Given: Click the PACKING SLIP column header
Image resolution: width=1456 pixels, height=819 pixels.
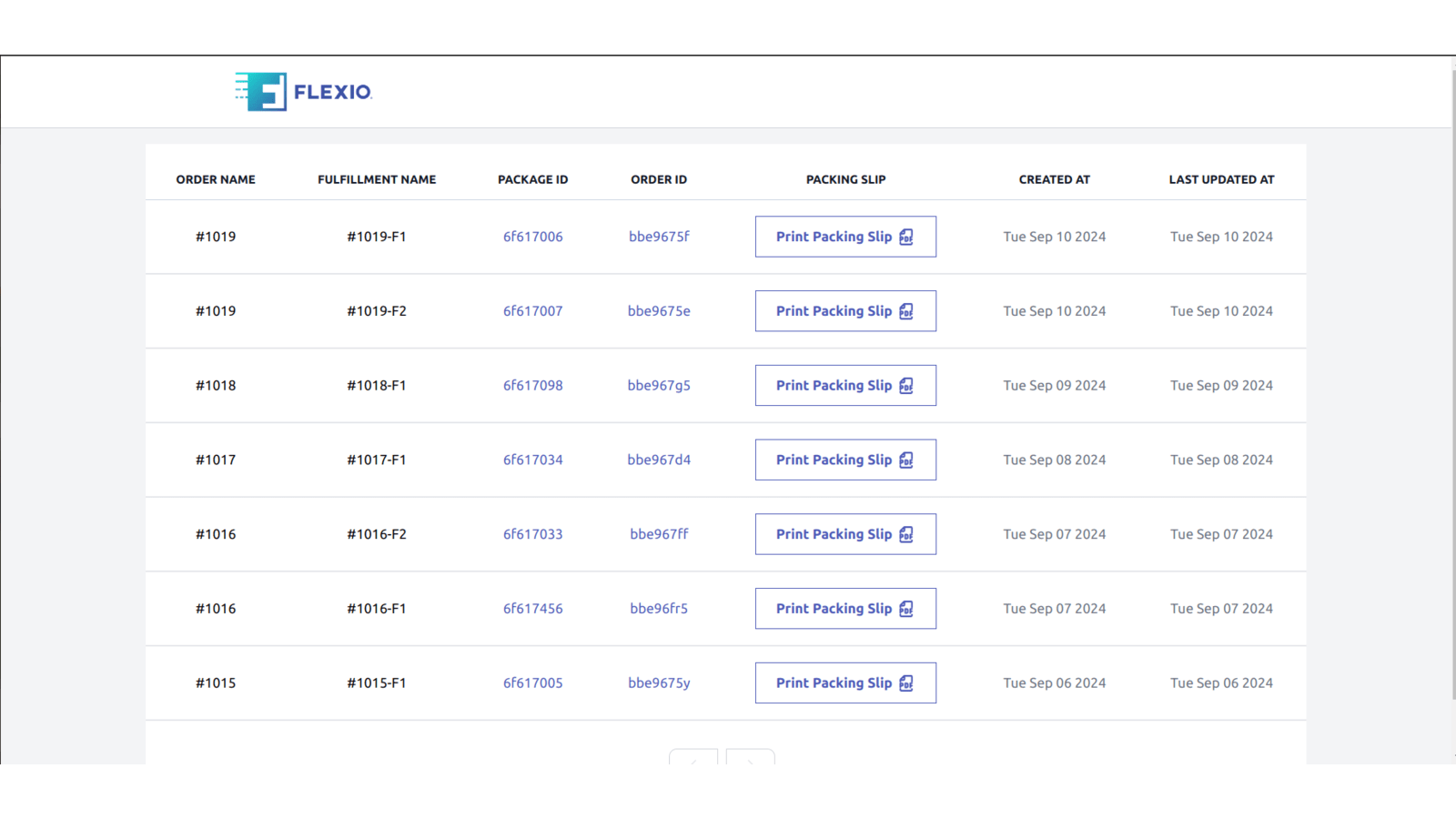Looking at the screenshot, I should (x=845, y=179).
